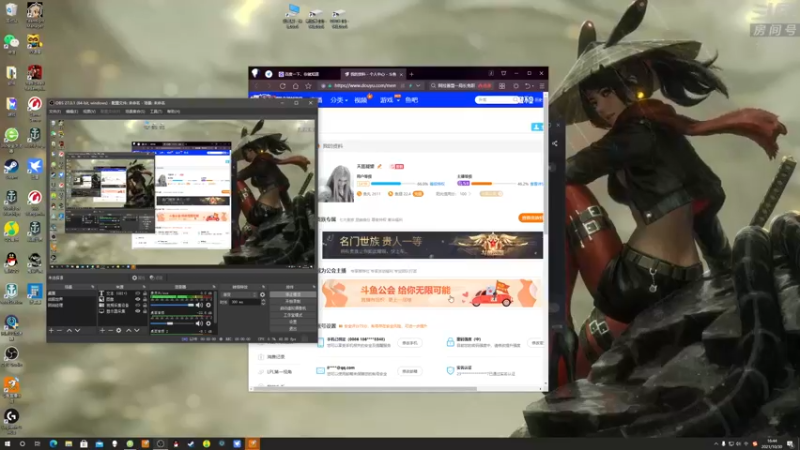Toggle lock on the image source
800x450 pixels.
pos(145,299)
